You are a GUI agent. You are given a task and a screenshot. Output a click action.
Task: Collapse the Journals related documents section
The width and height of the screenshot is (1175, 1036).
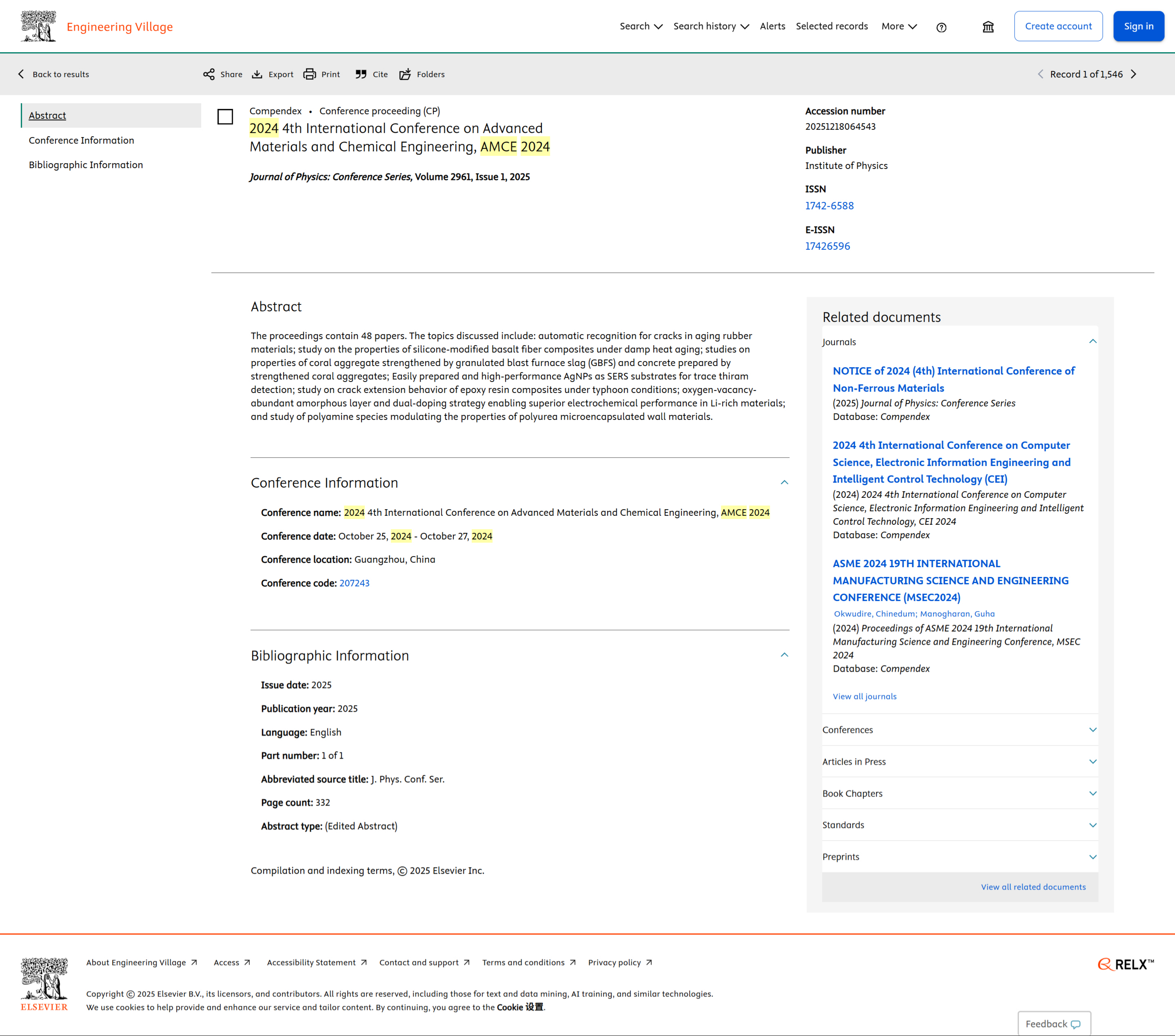pyautogui.click(x=1093, y=342)
